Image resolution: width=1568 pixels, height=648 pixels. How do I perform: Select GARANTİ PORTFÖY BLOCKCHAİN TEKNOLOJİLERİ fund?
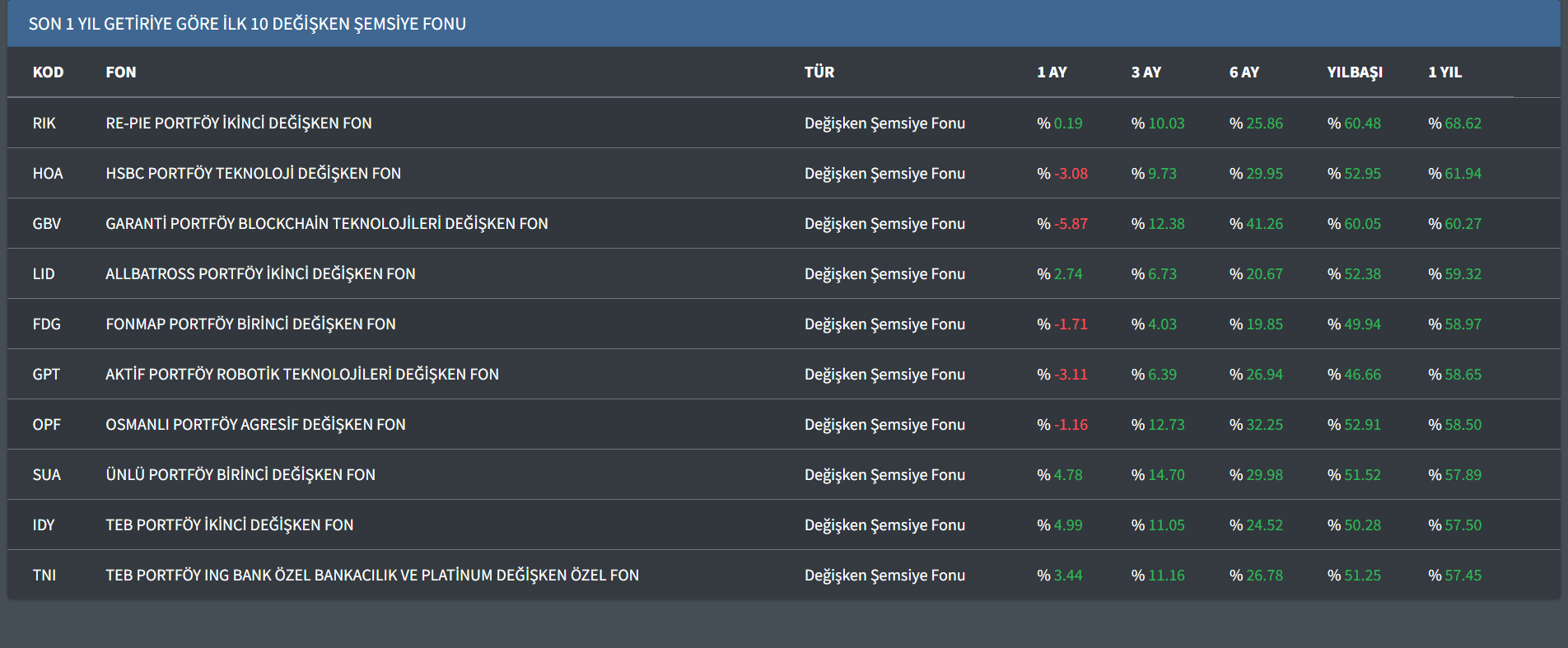(x=326, y=224)
